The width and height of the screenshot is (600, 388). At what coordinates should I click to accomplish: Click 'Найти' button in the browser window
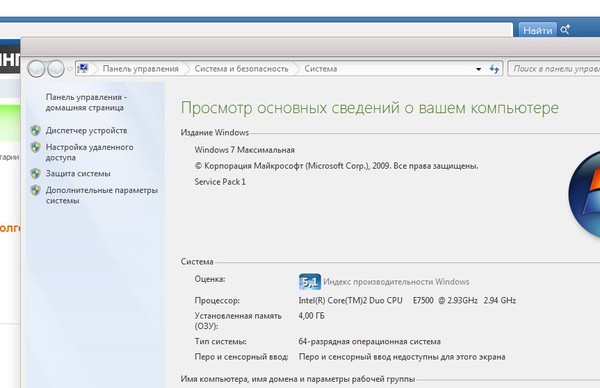(x=538, y=30)
